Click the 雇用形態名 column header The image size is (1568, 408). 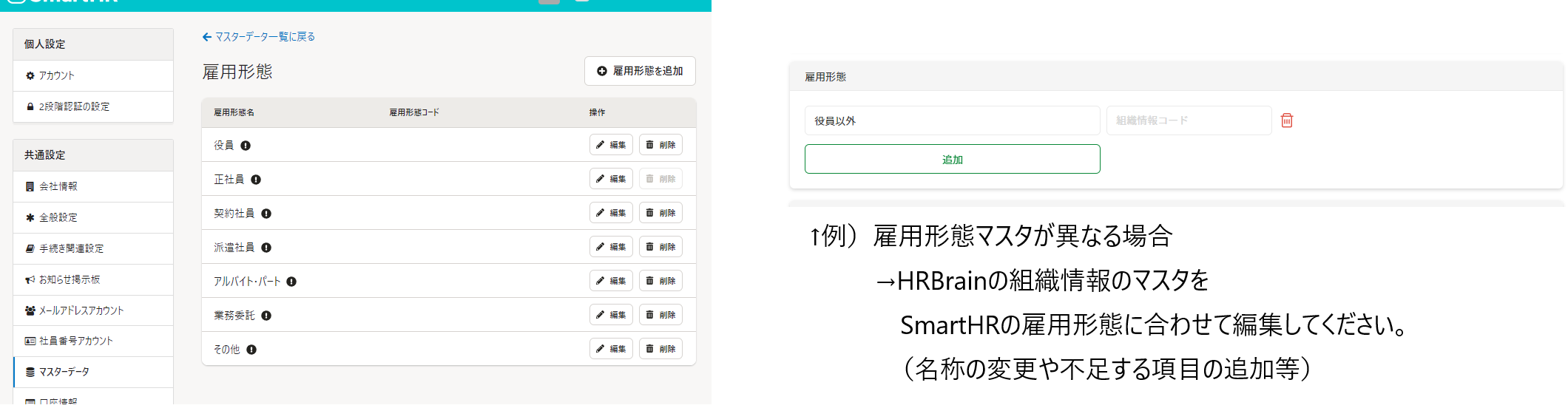click(x=234, y=112)
